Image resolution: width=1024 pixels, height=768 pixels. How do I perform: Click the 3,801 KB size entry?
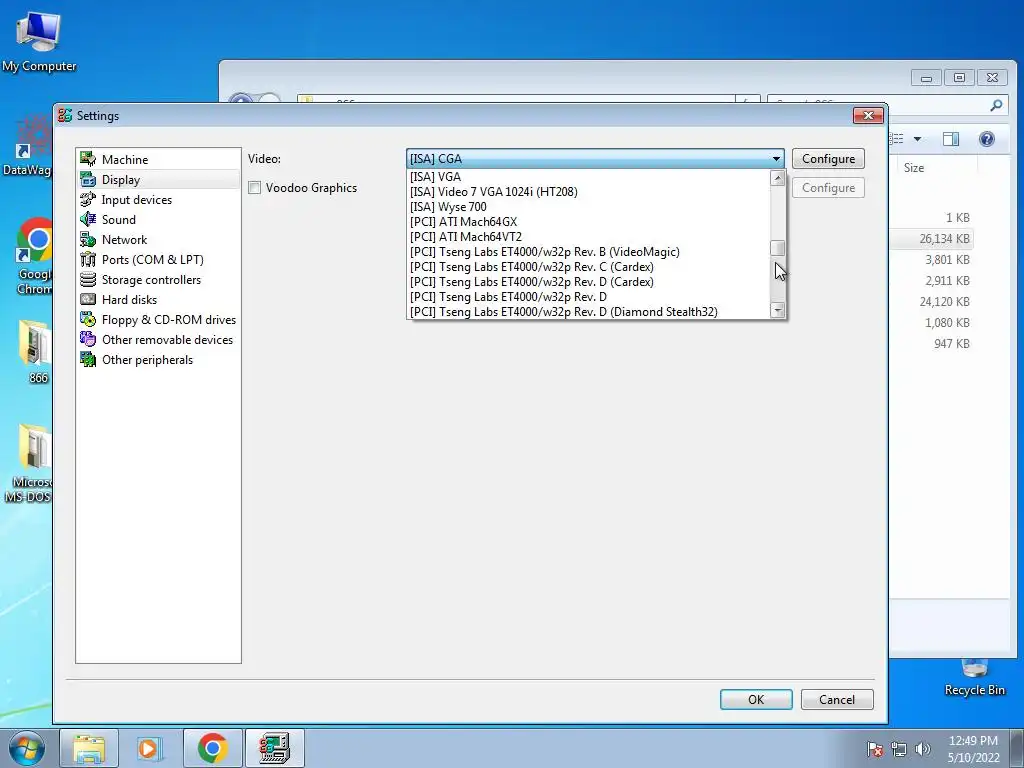point(947,259)
